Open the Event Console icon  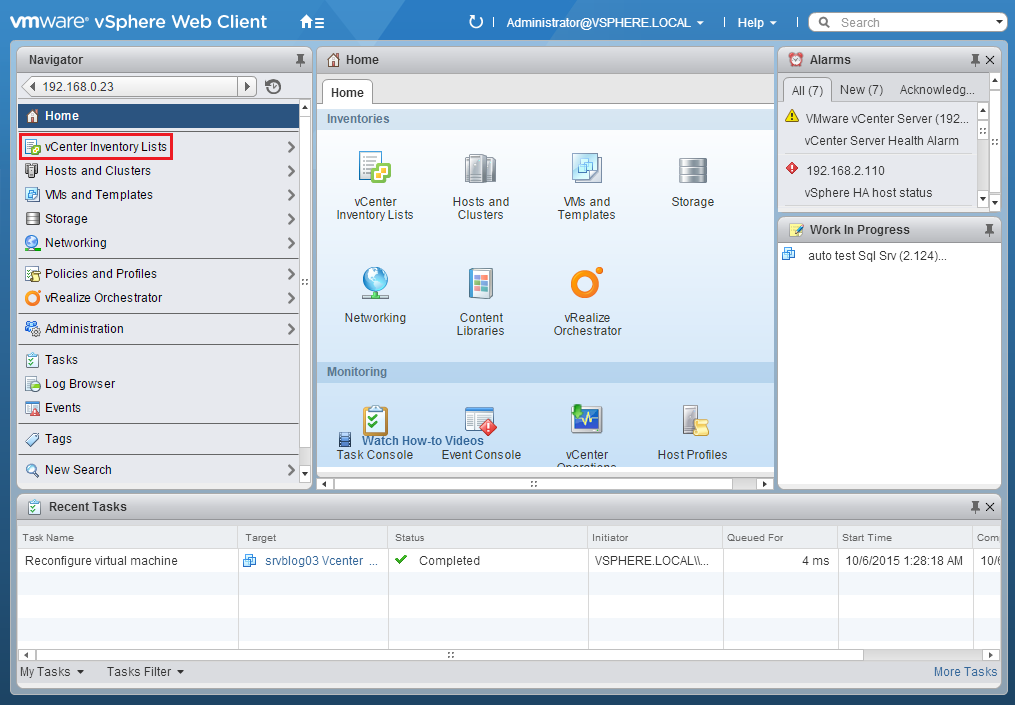[481, 420]
